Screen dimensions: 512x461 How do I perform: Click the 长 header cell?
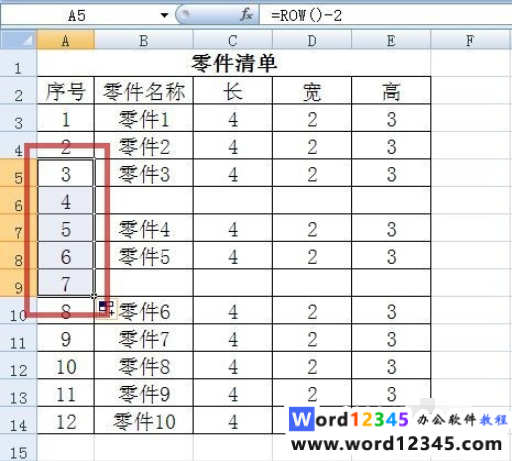click(x=233, y=91)
